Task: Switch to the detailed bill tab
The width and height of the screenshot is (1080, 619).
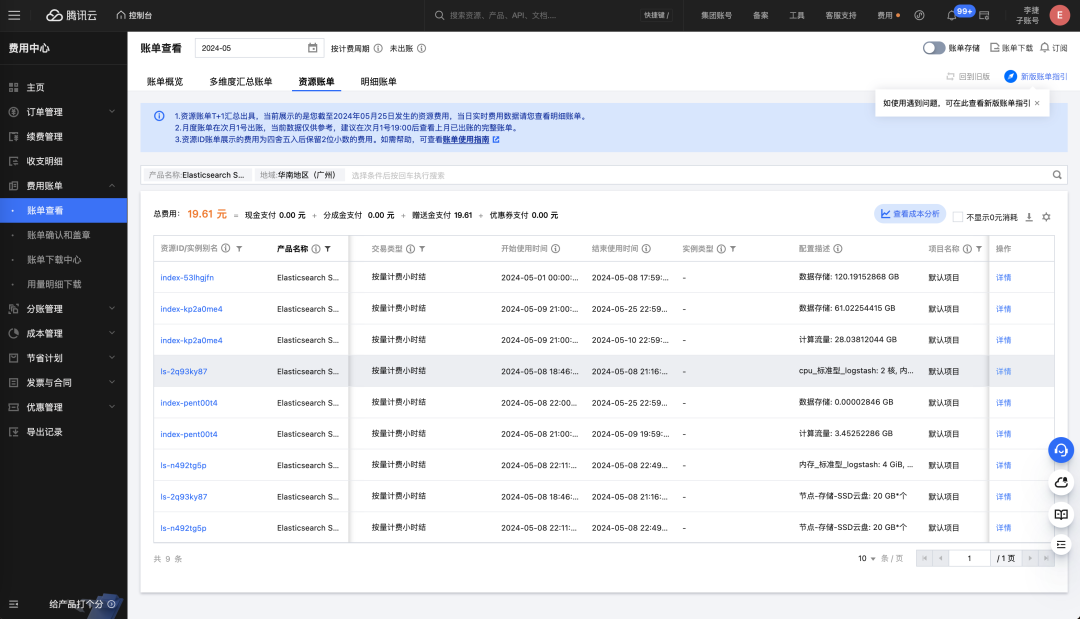Action: click(x=378, y=81)
